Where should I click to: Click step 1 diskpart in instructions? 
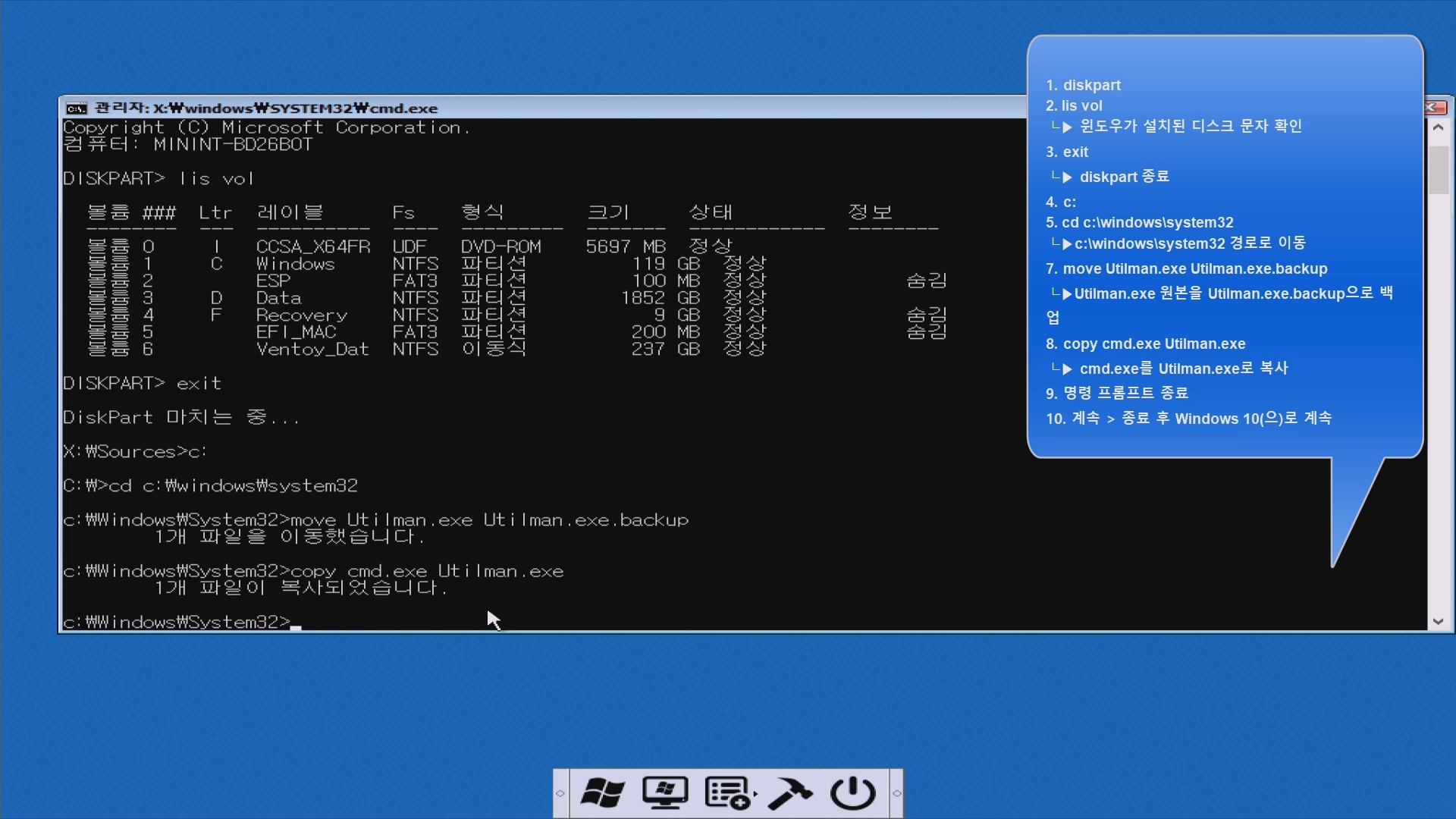click(x=1083, y=86)
